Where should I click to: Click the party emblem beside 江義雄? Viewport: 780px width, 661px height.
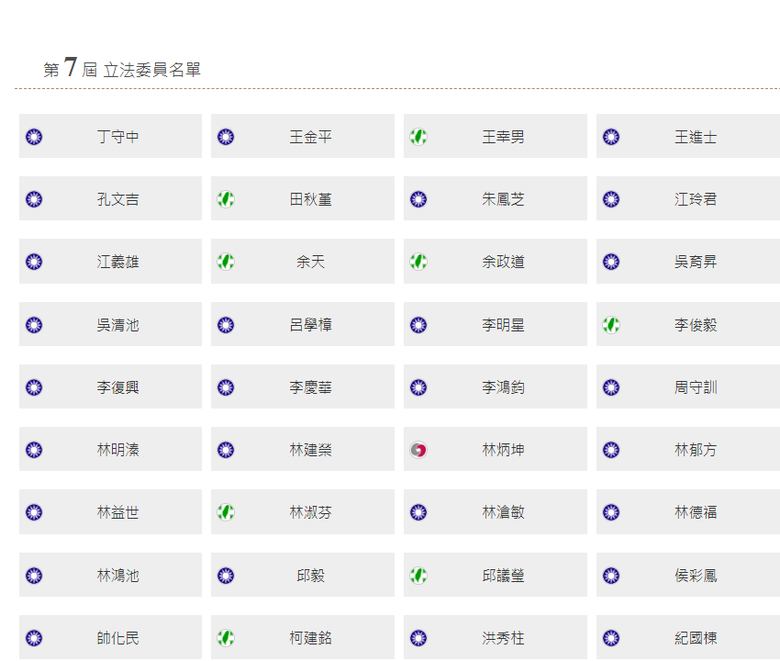click(34, 262)
